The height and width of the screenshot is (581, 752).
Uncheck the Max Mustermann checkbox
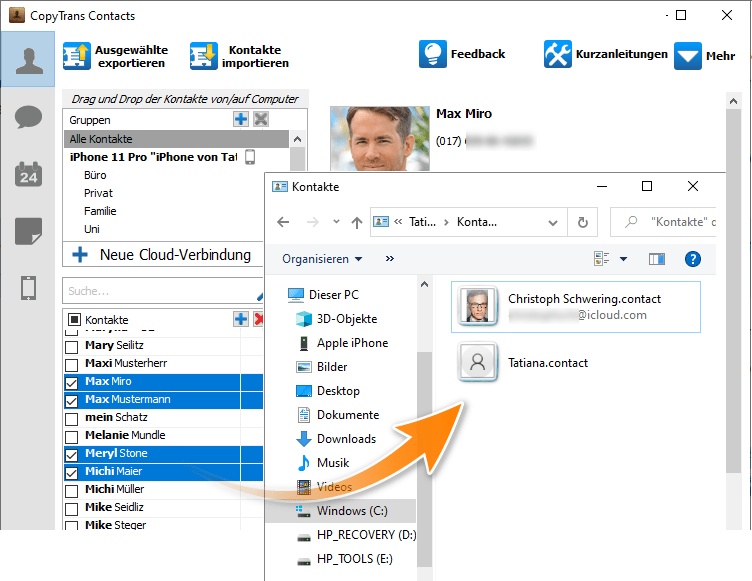[71, 401]
